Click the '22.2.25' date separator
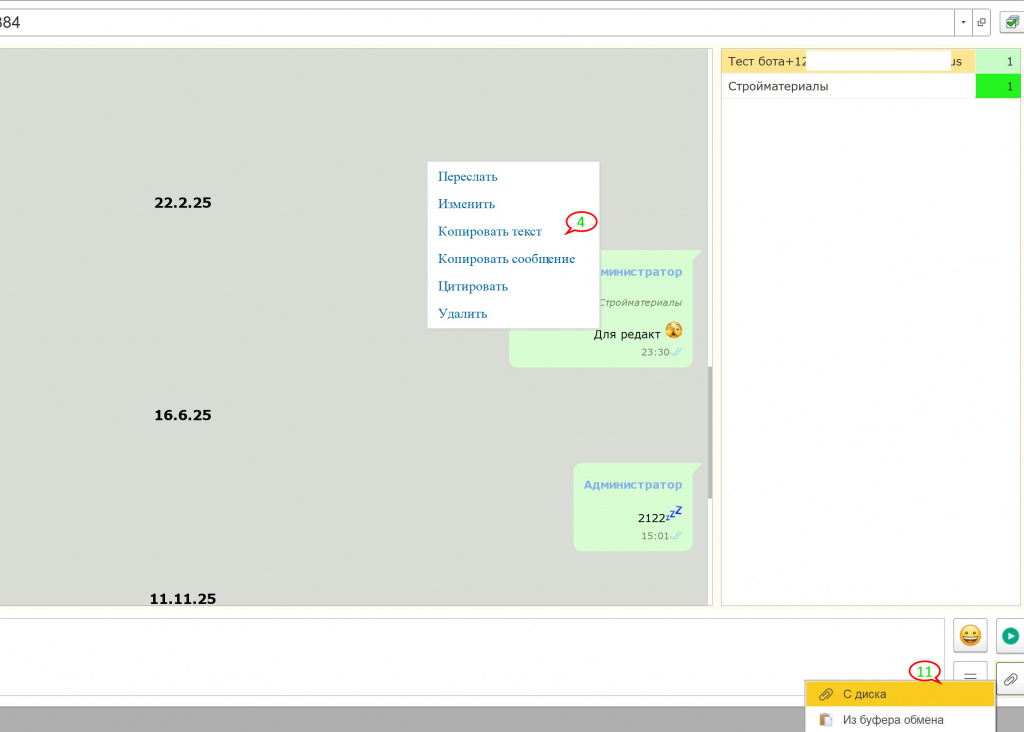The height and width of the screenshot is (732, 1024). pyautogui.click(x=183, y=202)
